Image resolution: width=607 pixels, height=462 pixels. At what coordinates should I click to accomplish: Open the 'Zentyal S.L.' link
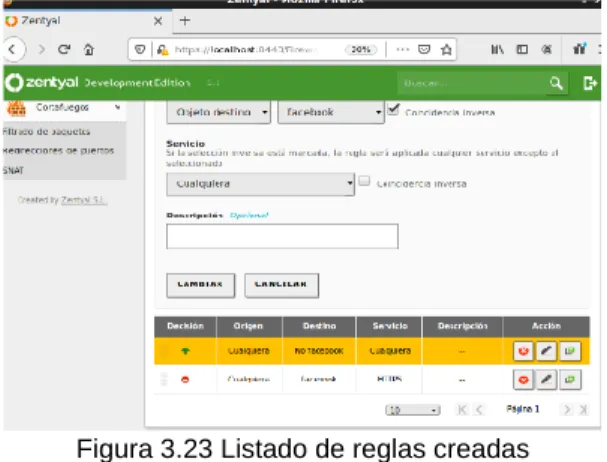coord(83,200)
